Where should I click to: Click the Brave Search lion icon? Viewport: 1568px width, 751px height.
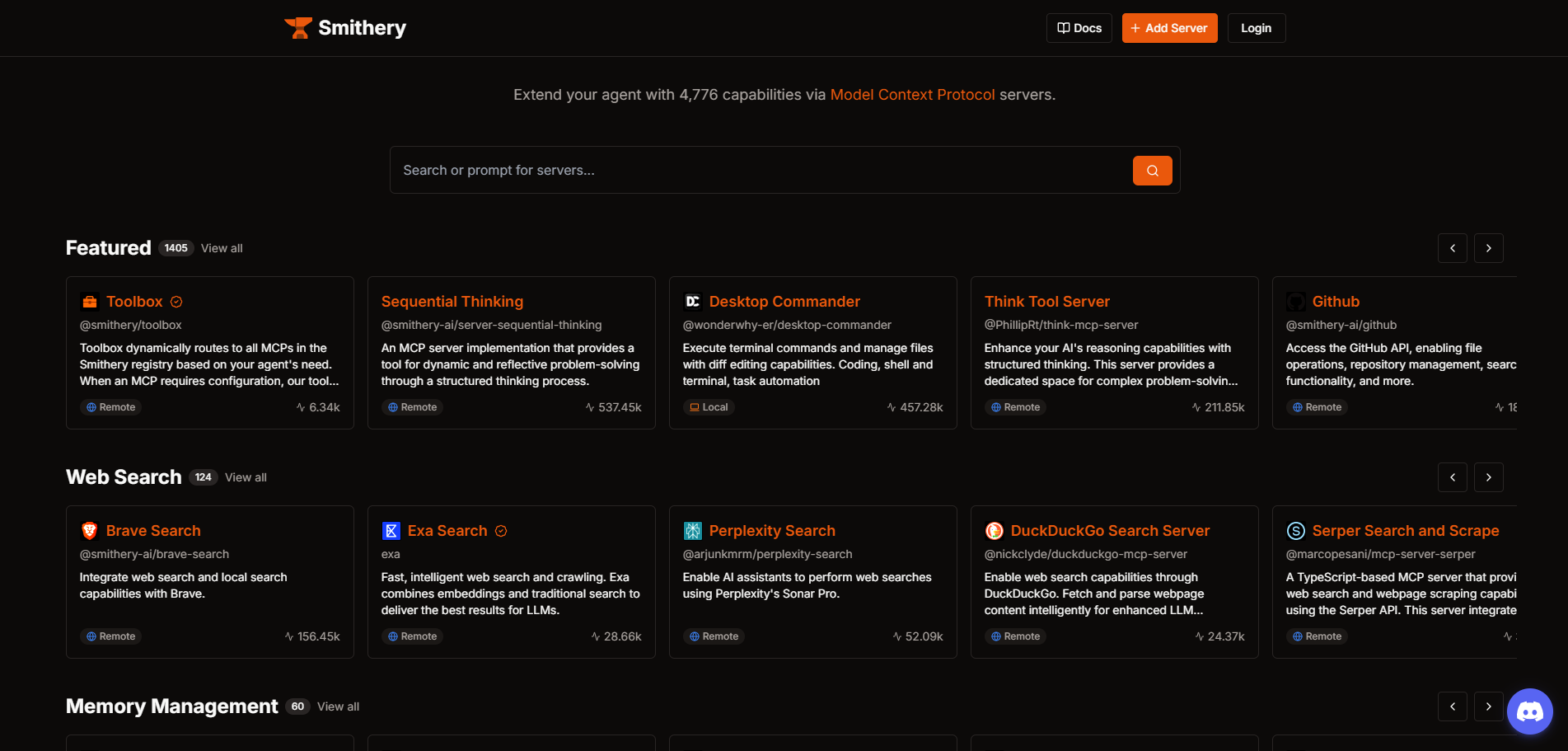tap(90, 531)
